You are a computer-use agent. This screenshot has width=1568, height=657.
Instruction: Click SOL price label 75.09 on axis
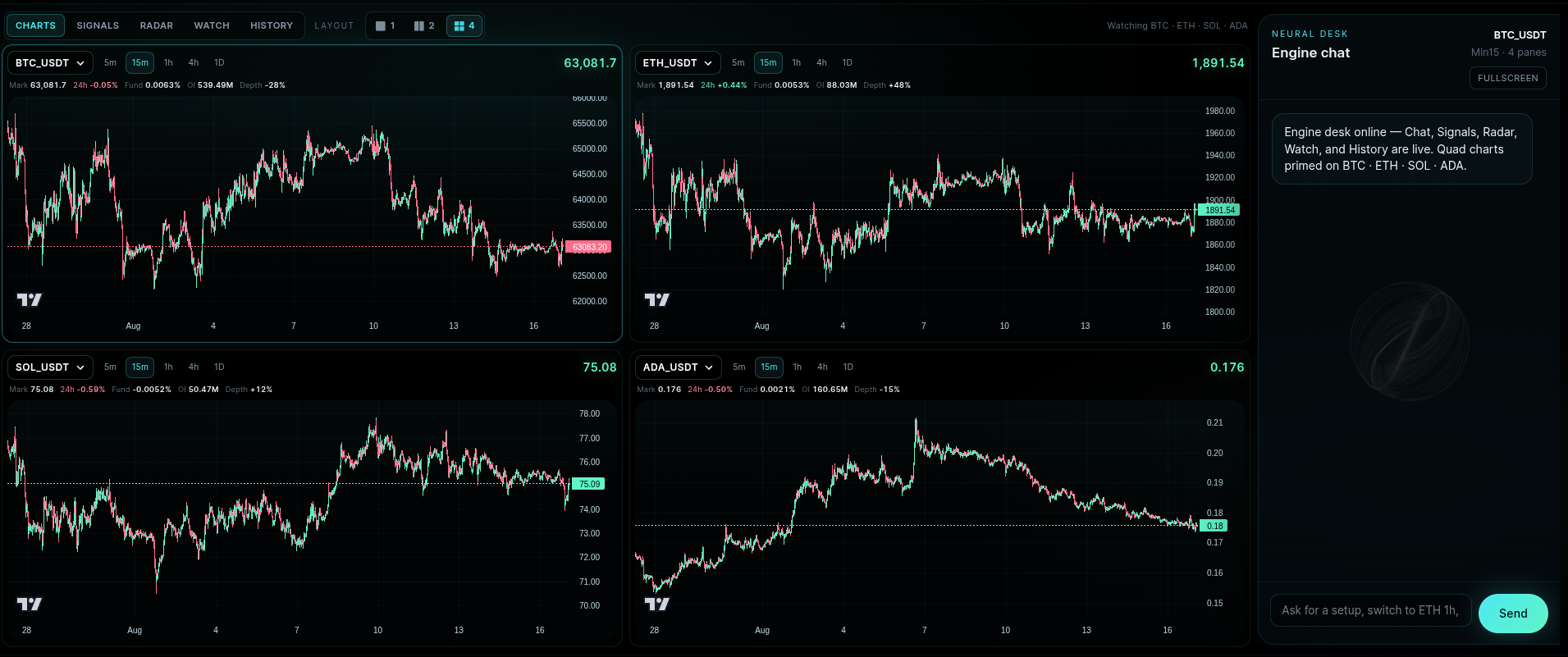589,484
